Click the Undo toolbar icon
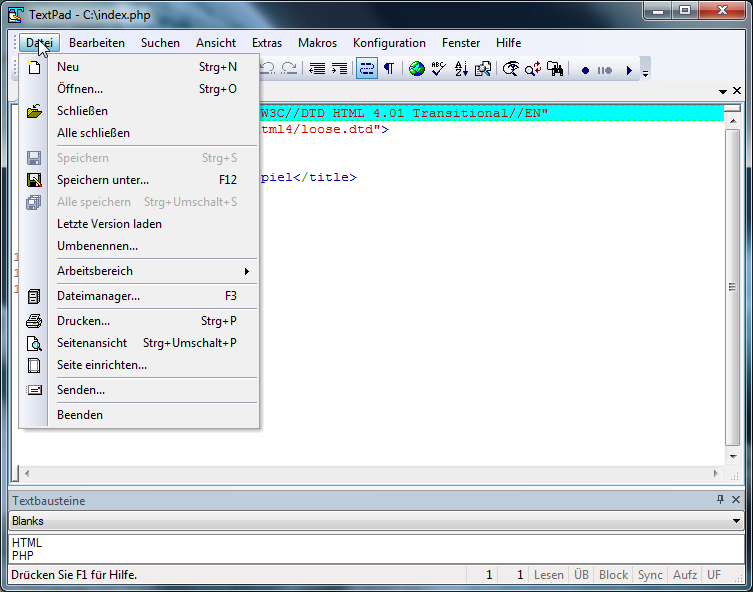The height and width of the screenshot is (592, 753). [267, 69]
